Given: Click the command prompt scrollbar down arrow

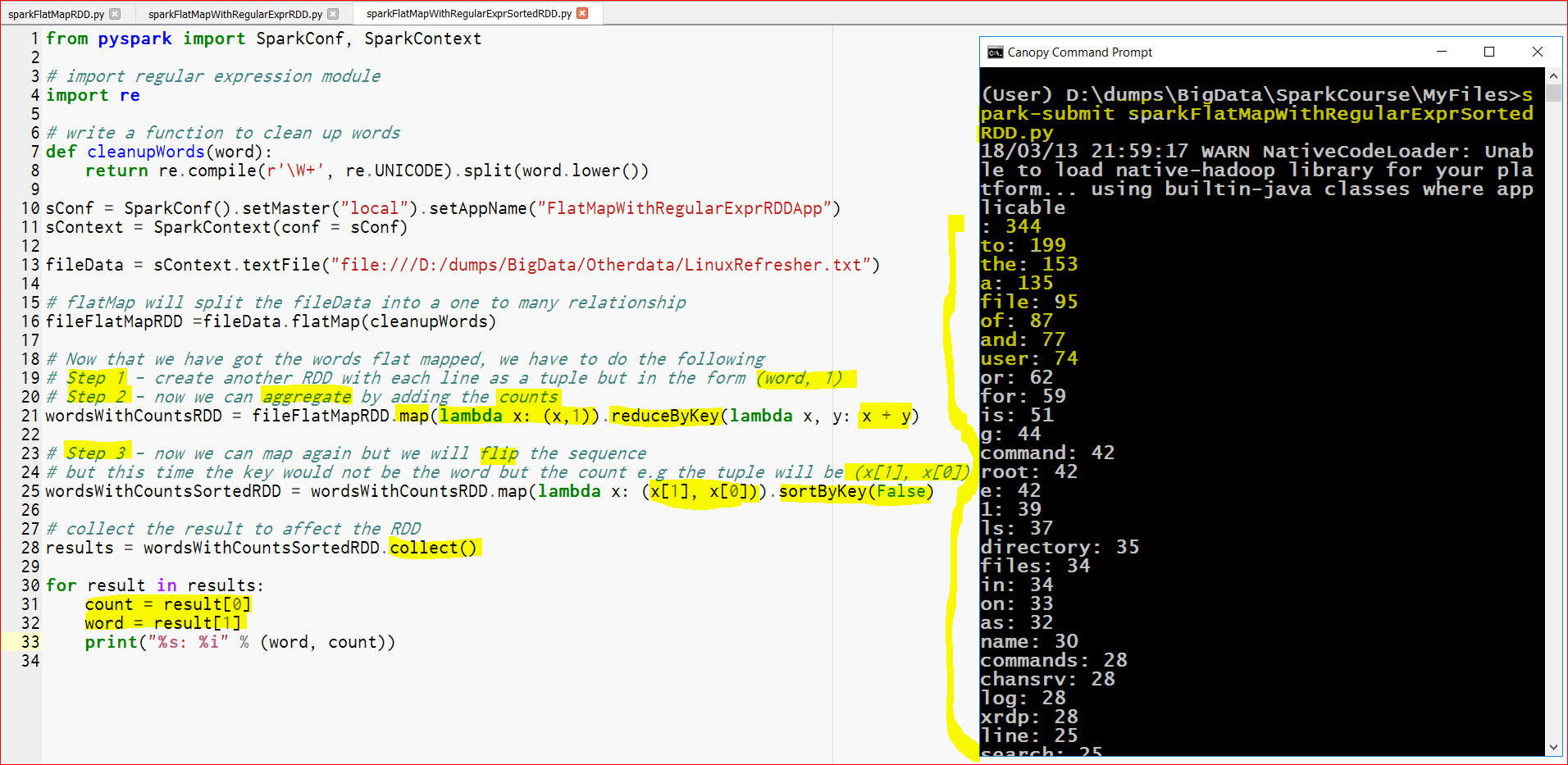Looking at the screenshot, I should (x=1553, y=747).
